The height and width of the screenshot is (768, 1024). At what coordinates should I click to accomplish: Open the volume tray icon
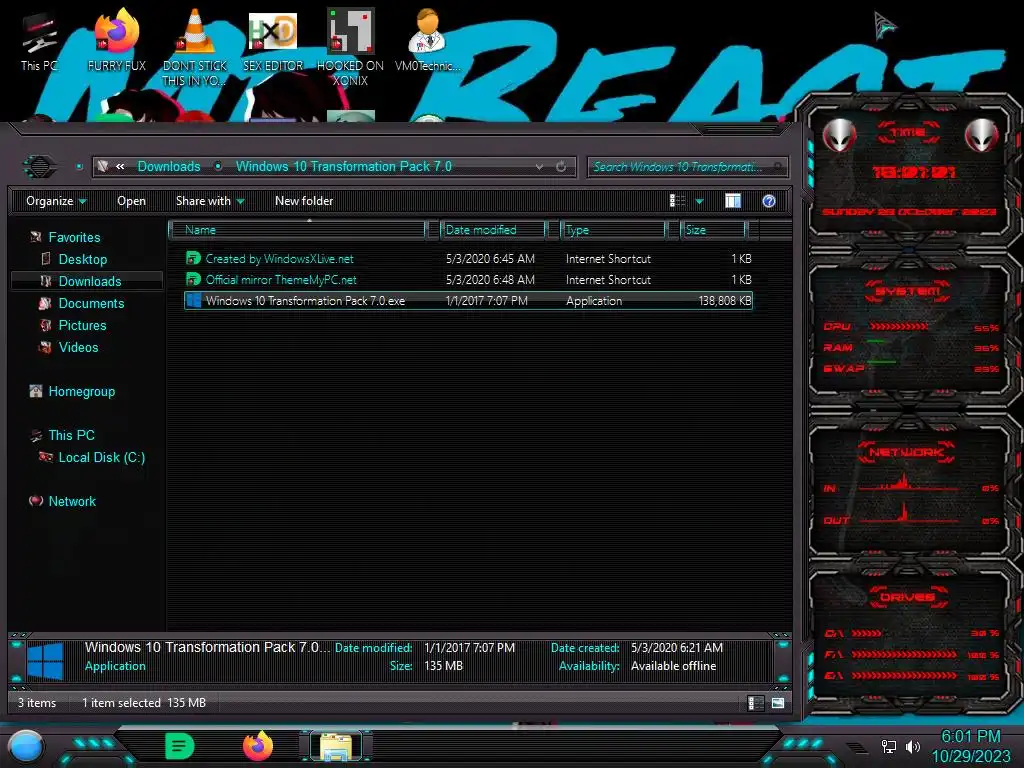(912, 746)
